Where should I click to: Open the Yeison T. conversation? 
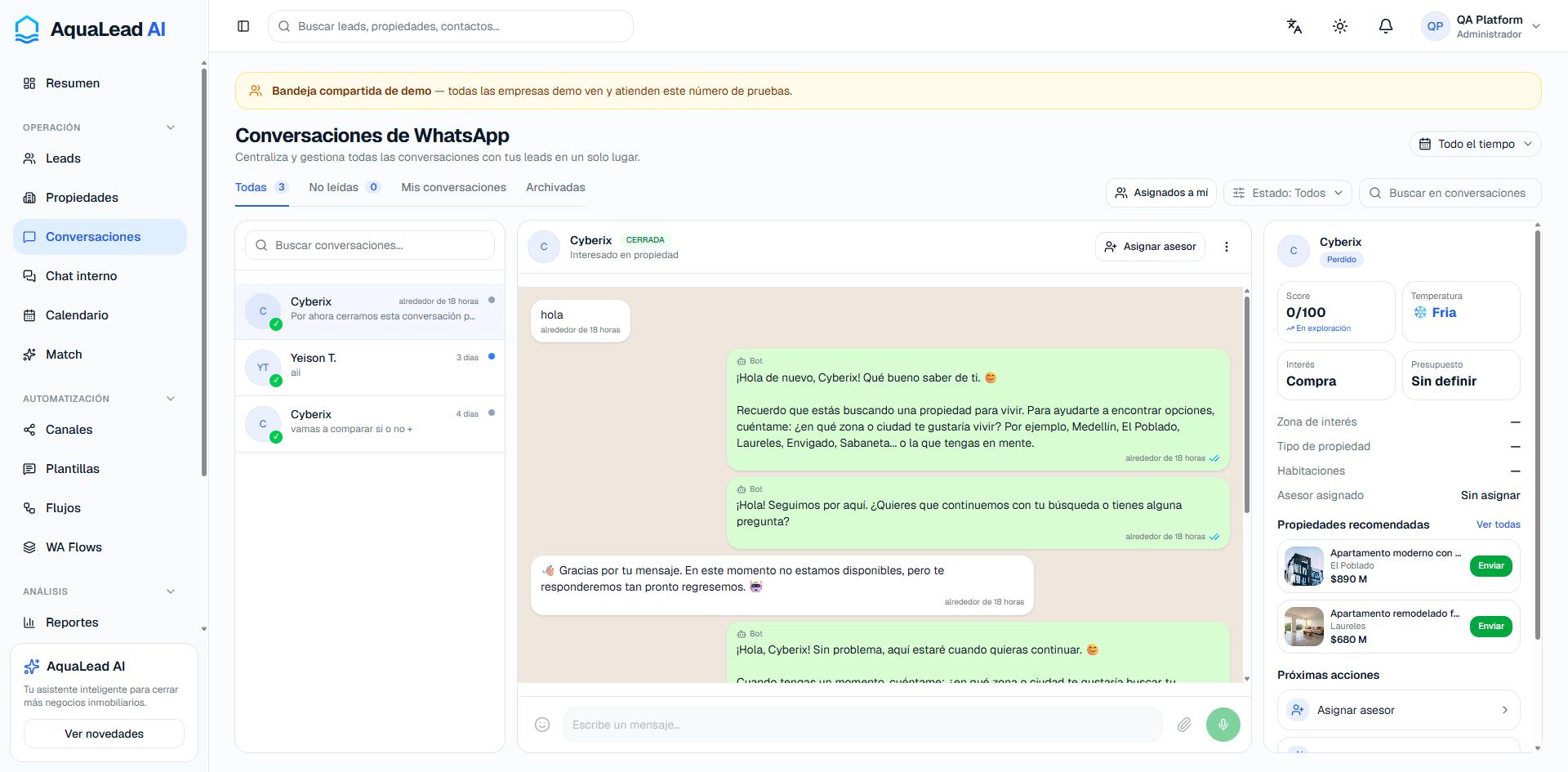pos(370,368)
